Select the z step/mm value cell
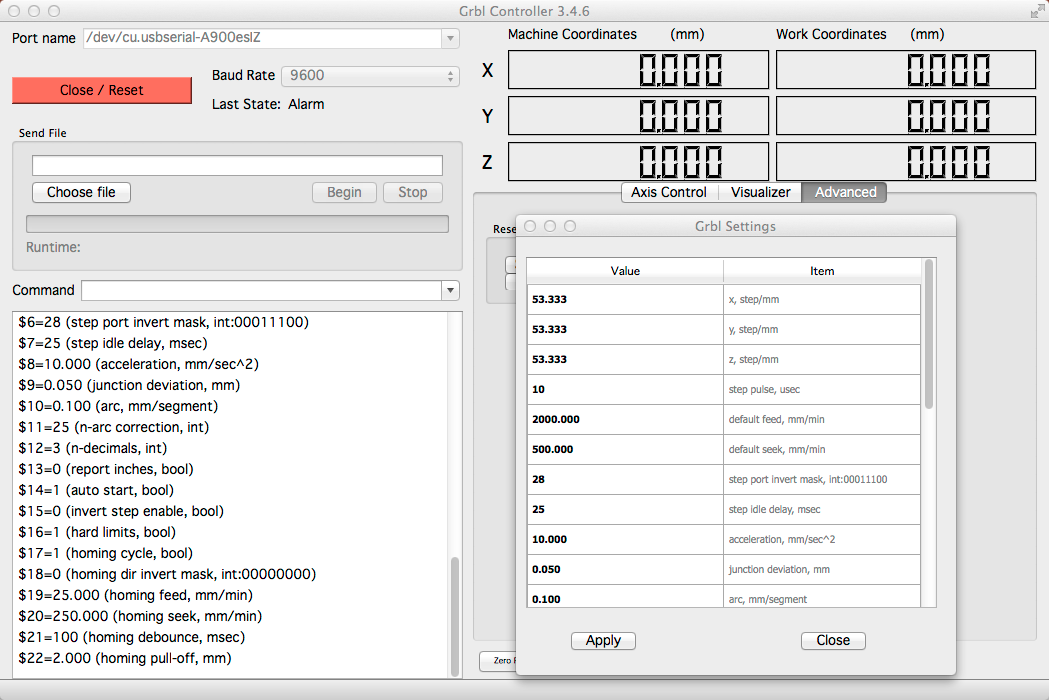The image size is (1049, 700). [x=625, y=359]
